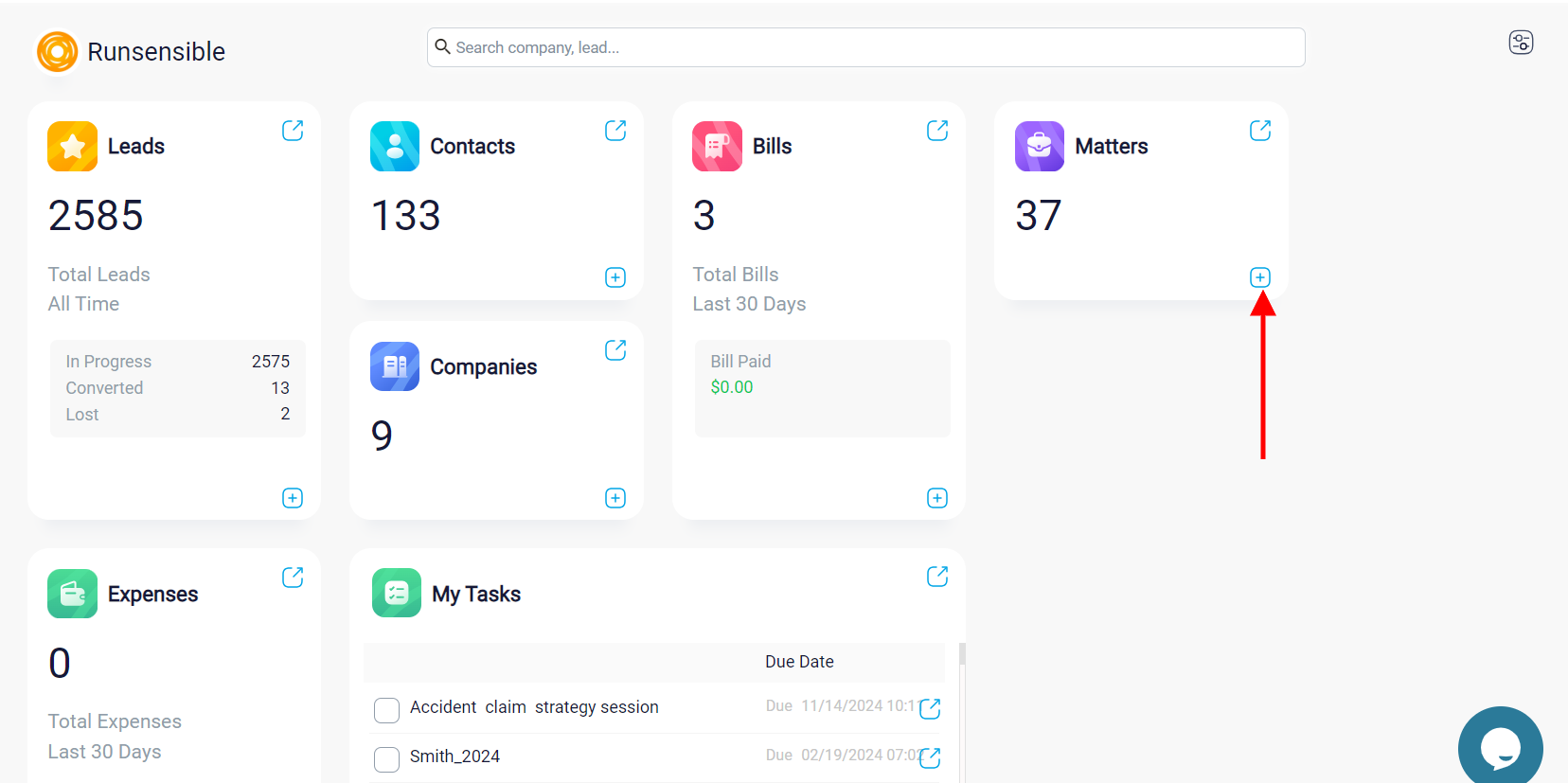Click the Leads heading
The width and height of the screenshot is (1568, 783).
point(136,146)
